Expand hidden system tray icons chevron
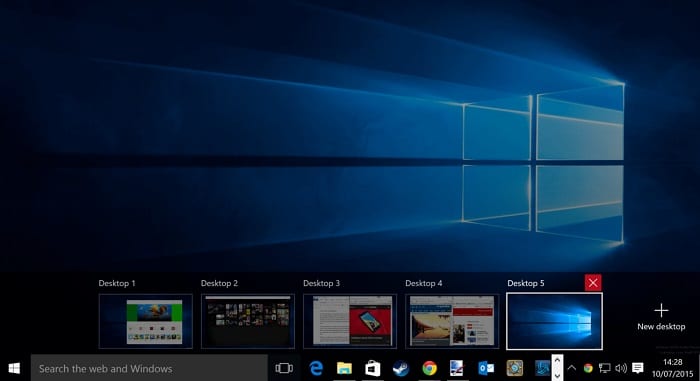The image size is (700, 381). [571, 368]
